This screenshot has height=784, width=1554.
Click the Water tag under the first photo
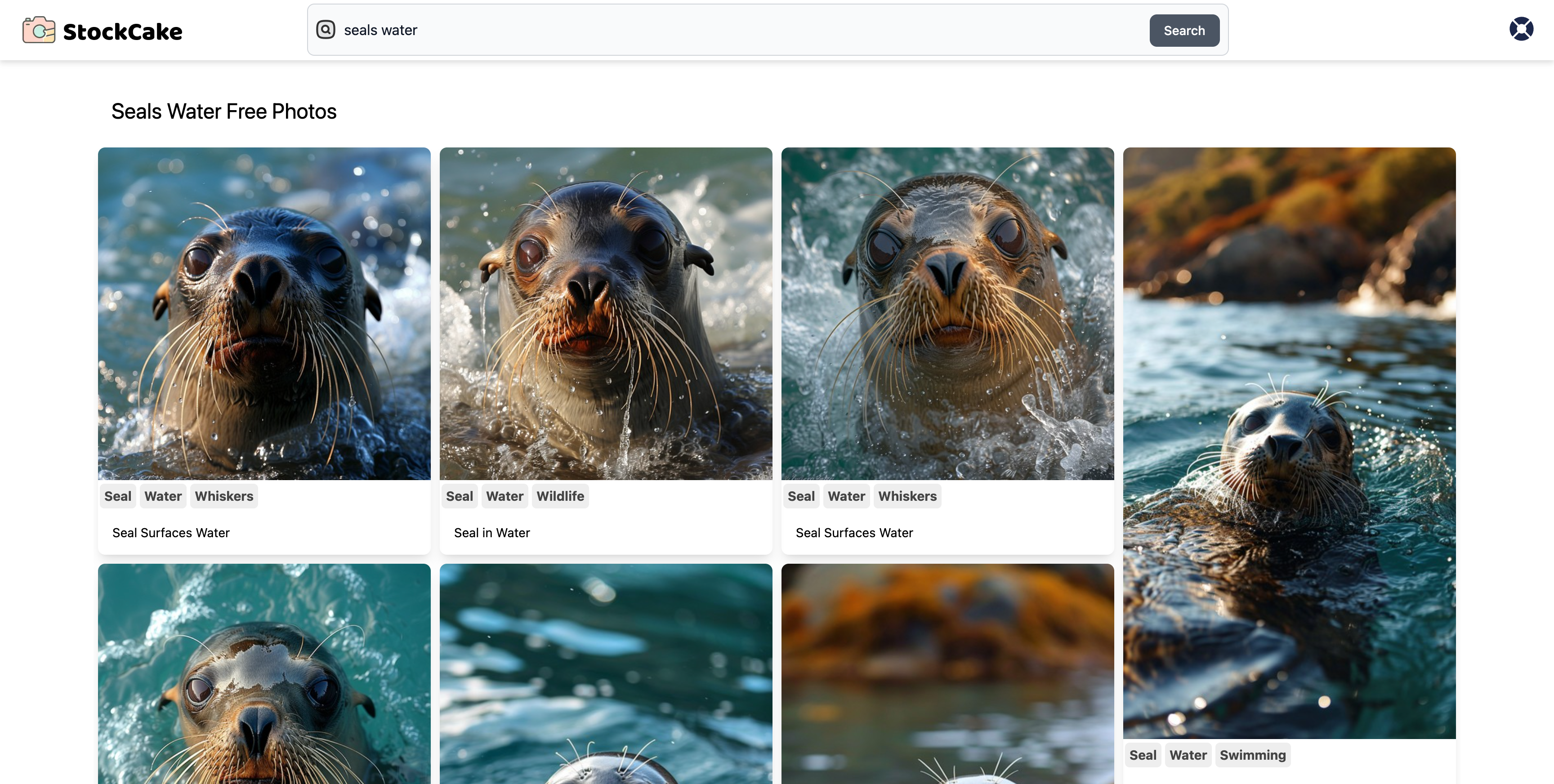[x=163, y=496]
